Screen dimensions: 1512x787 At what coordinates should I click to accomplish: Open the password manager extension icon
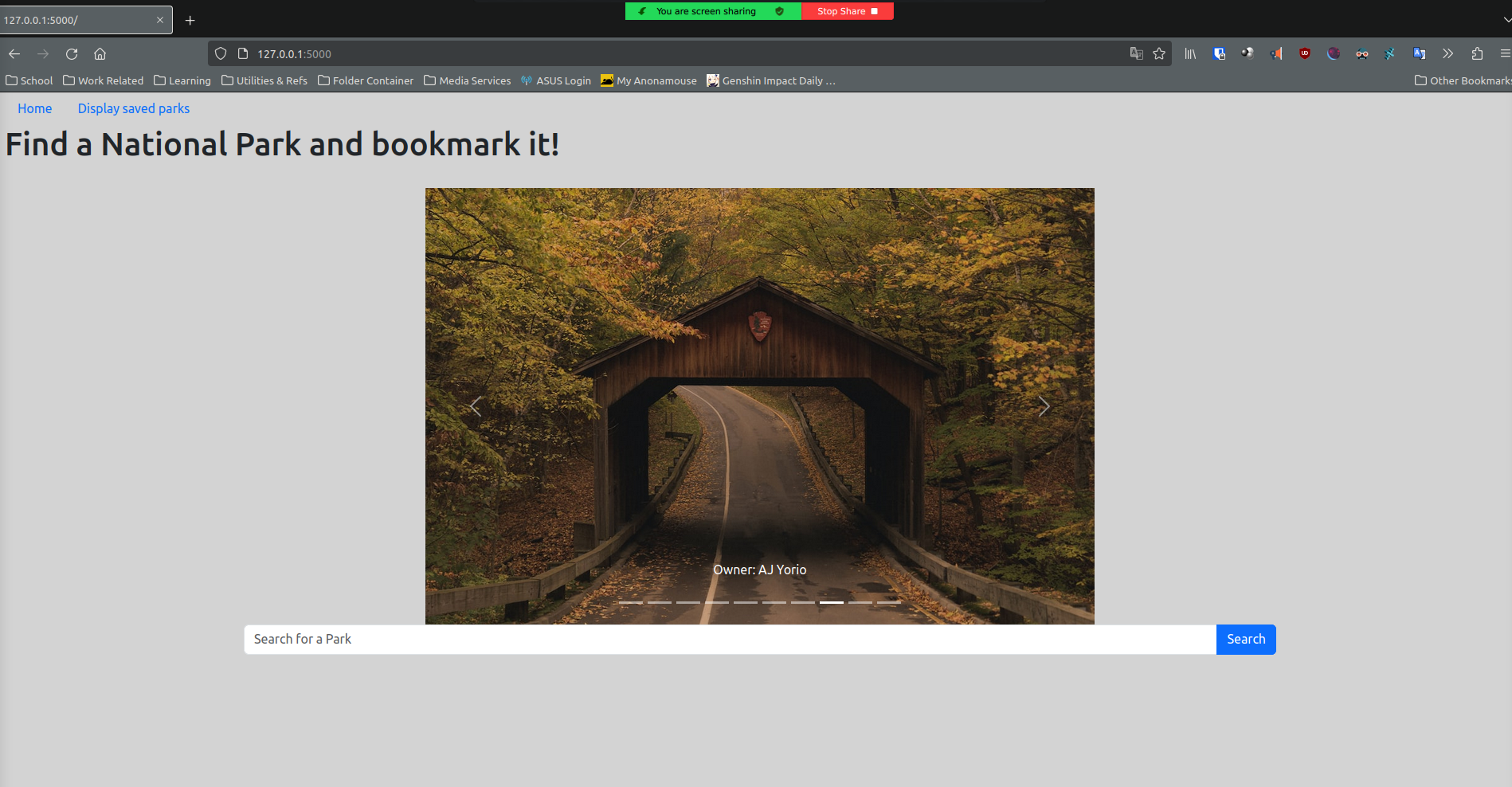[x=1220, y=53]
